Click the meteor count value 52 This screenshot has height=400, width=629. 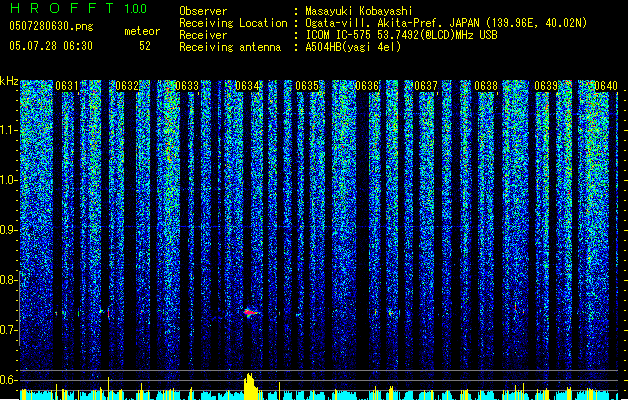point(145,46)
